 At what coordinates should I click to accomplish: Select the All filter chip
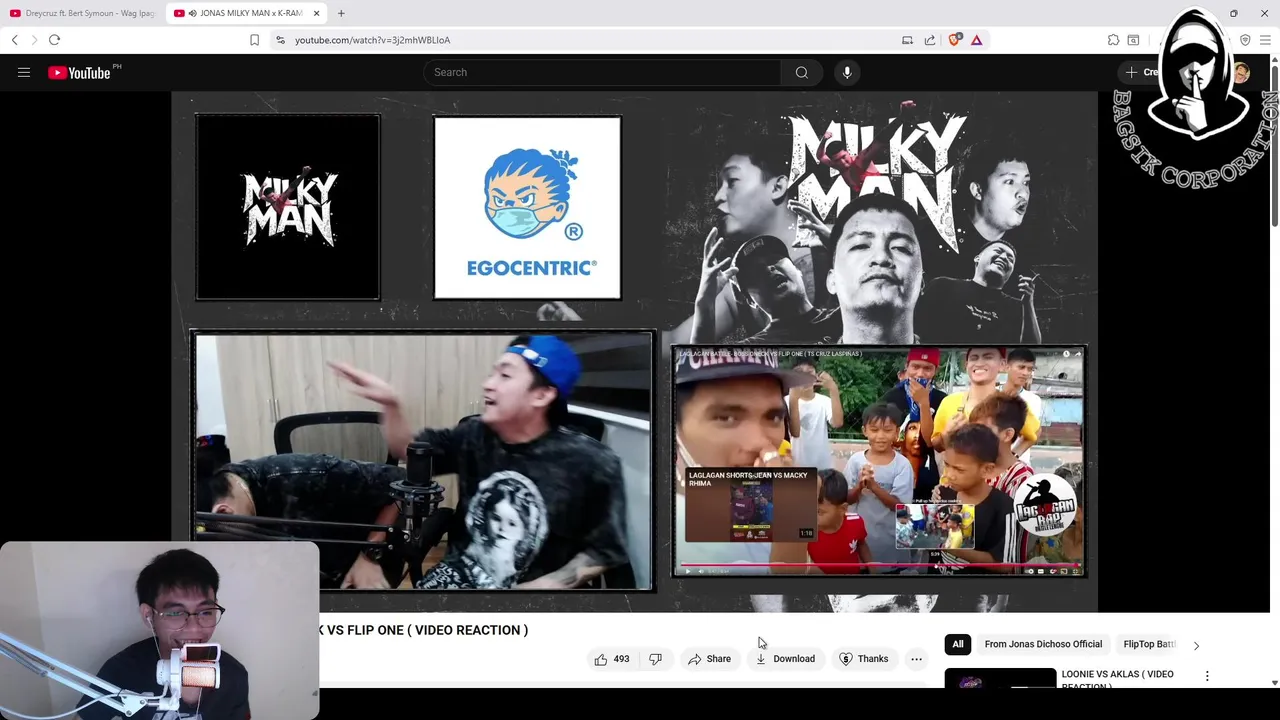(958, 644)
